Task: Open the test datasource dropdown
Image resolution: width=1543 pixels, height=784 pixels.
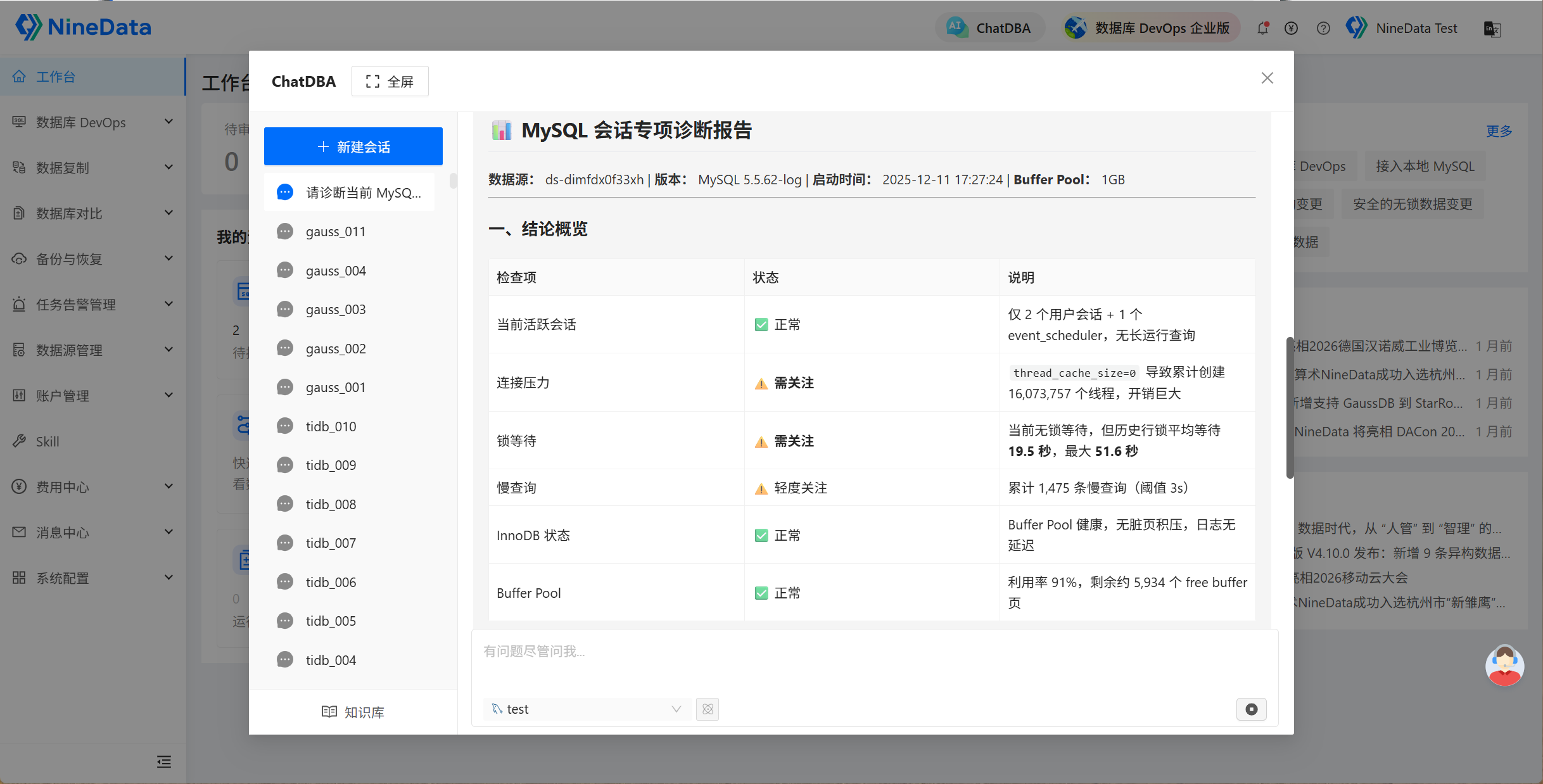Action: point(587,709)
